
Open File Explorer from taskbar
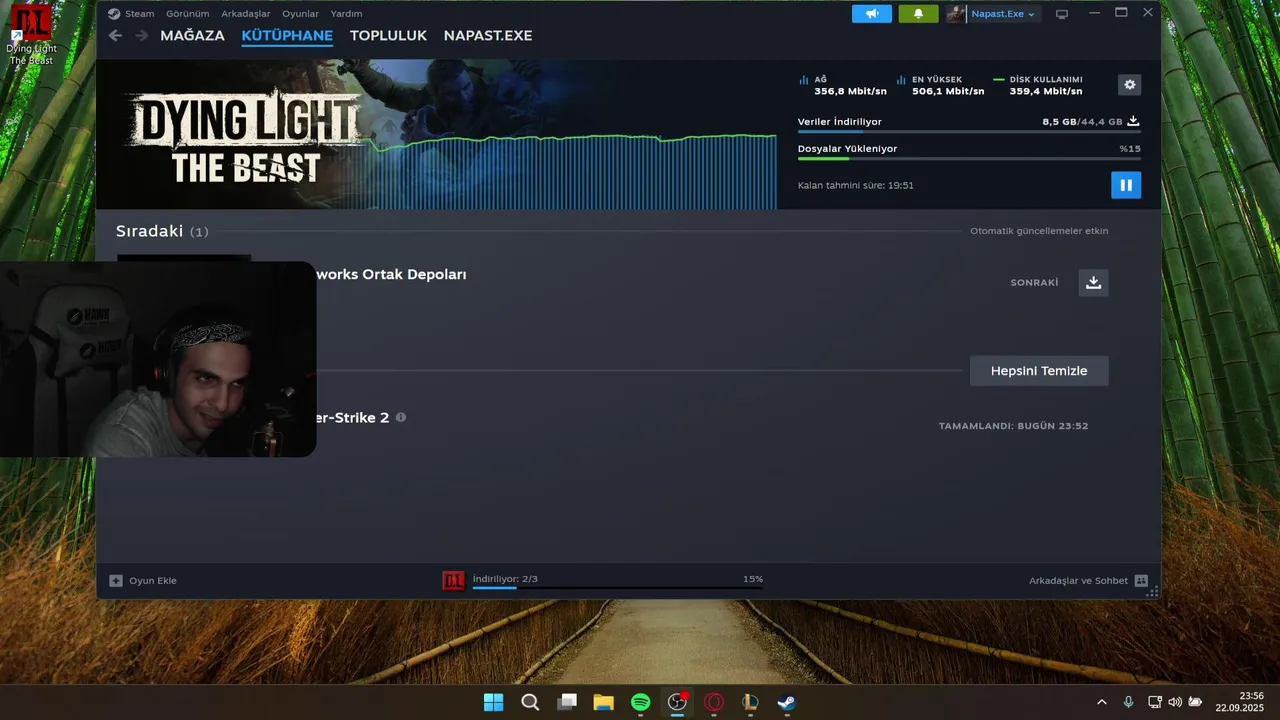(x=603, y=702)
